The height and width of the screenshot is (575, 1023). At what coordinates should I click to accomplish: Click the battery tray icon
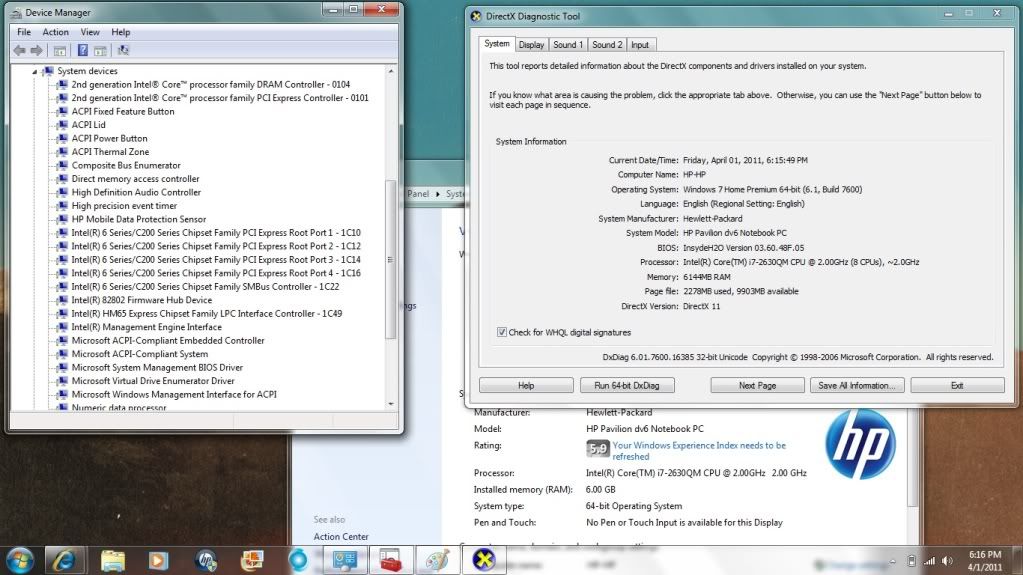[911, 561]
